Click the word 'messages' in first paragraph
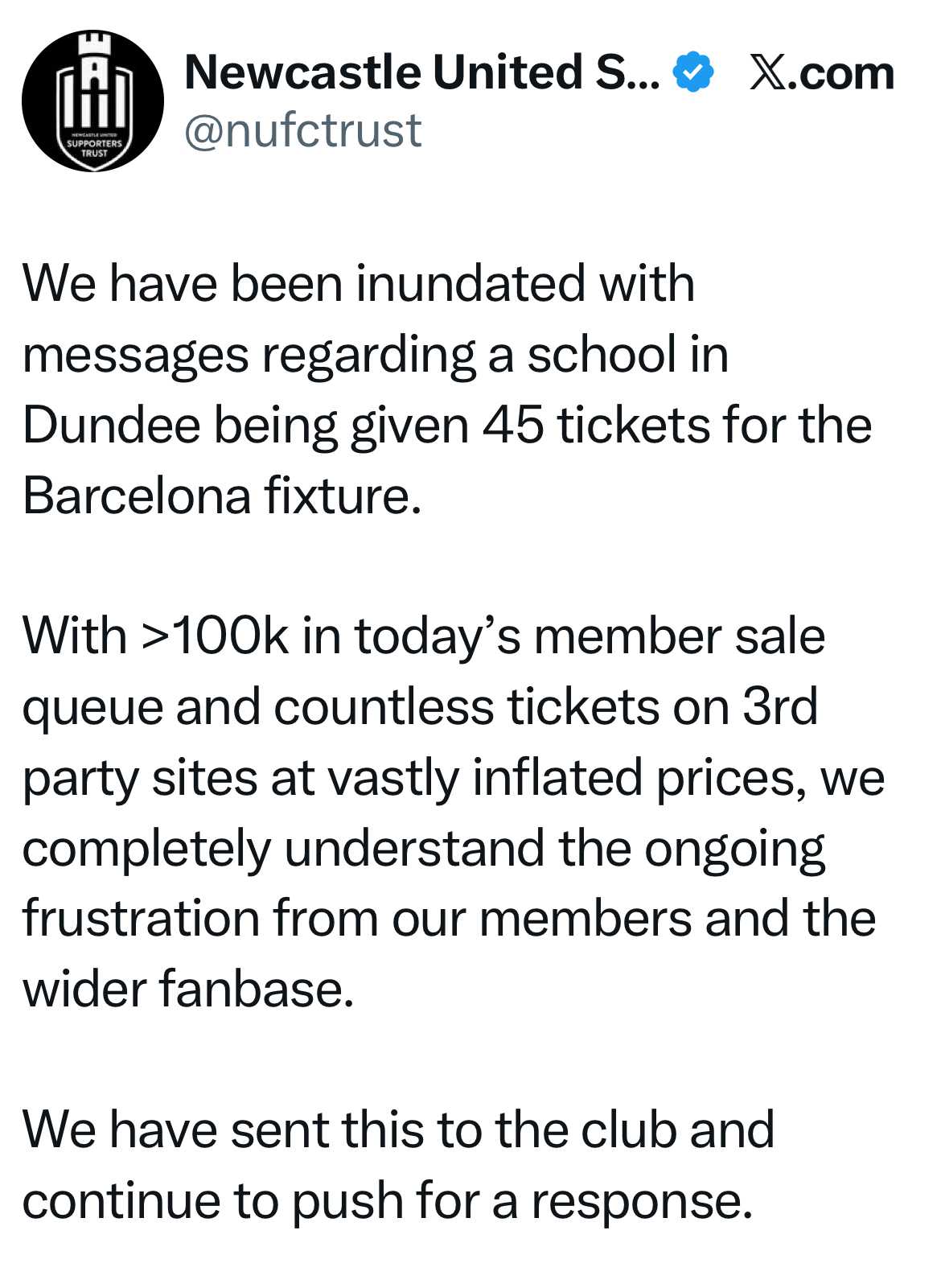Screen dimensions: 941x1288 [x=135, y=355]
